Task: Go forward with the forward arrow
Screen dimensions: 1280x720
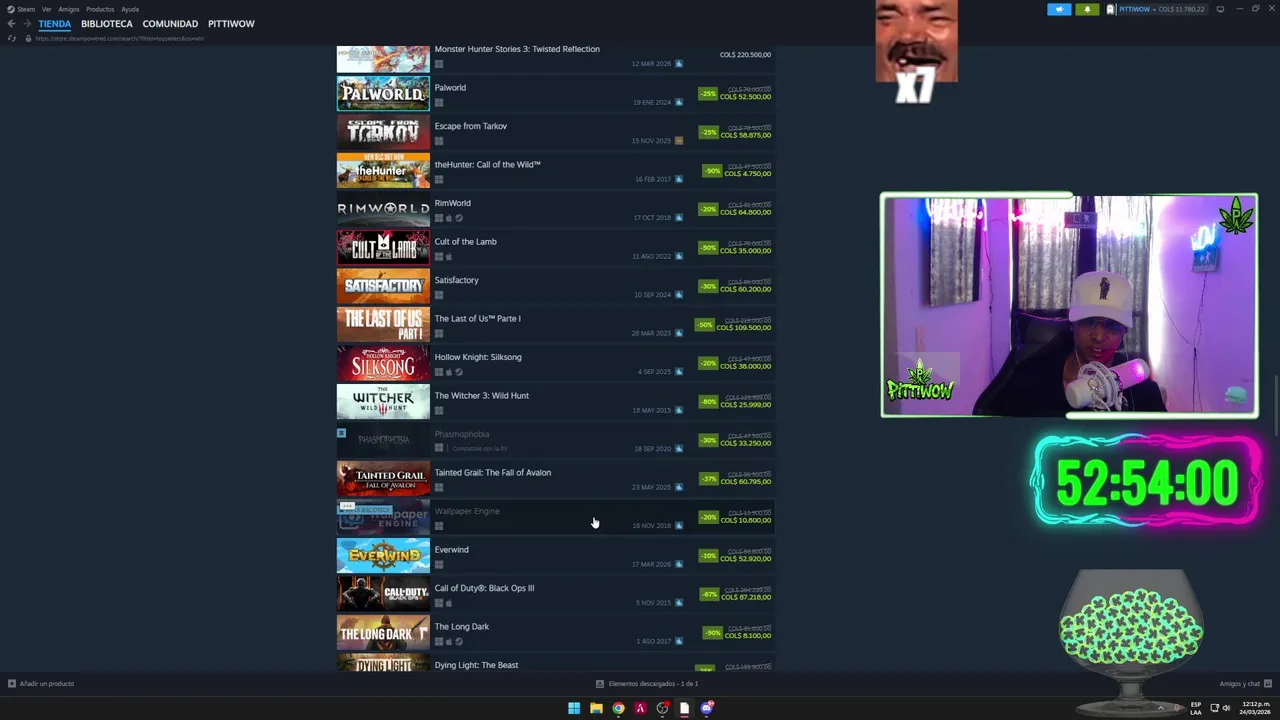Action: point(27,24)
